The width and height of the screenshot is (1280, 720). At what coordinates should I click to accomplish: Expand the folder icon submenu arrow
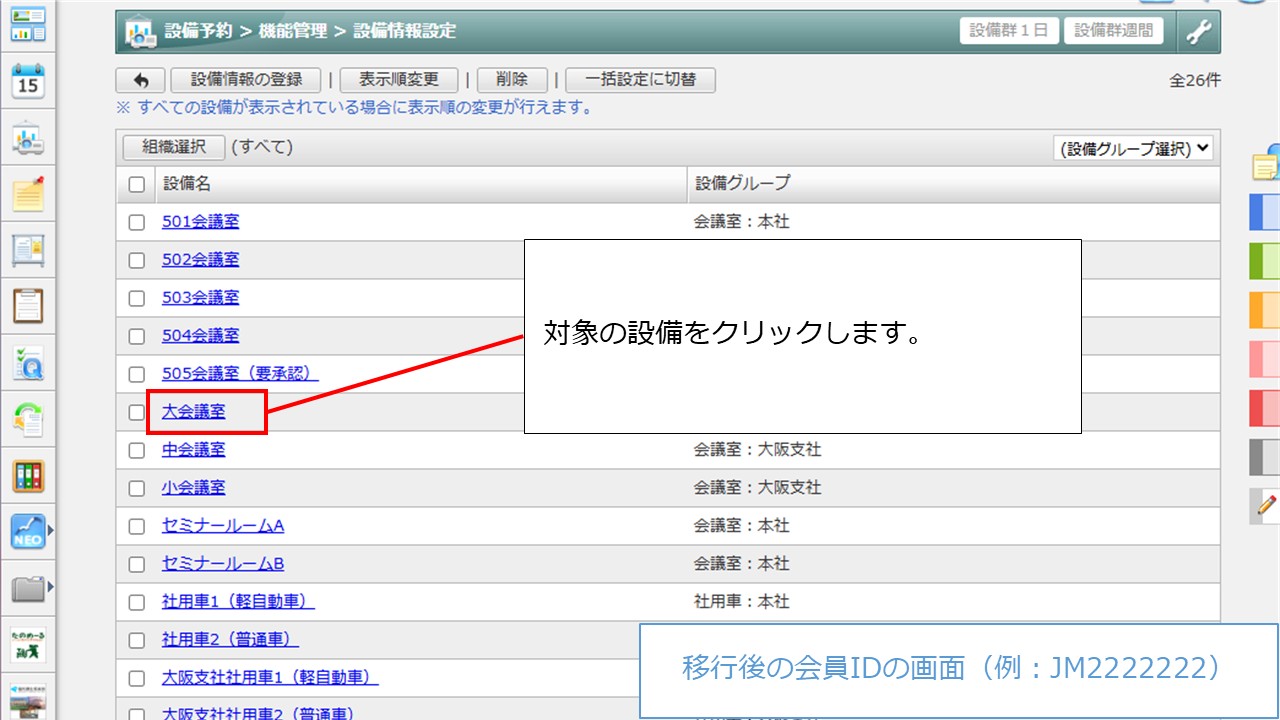tap(51, 586)
